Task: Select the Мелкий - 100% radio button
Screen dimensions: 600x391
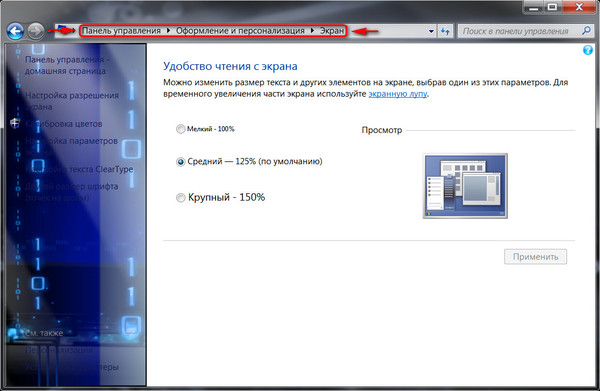Action: click(x=180, y=129)
